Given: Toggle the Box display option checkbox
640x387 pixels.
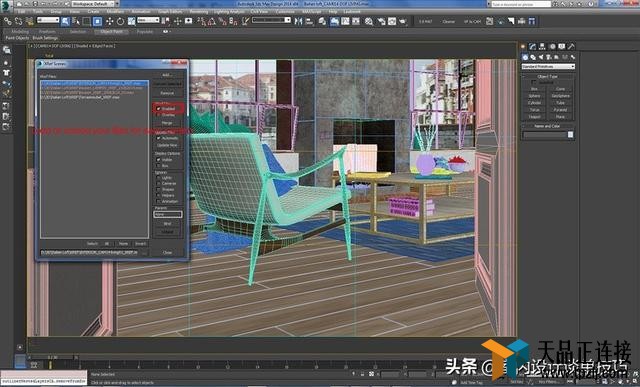Looking at the screenshot, I should pos(158,166).
